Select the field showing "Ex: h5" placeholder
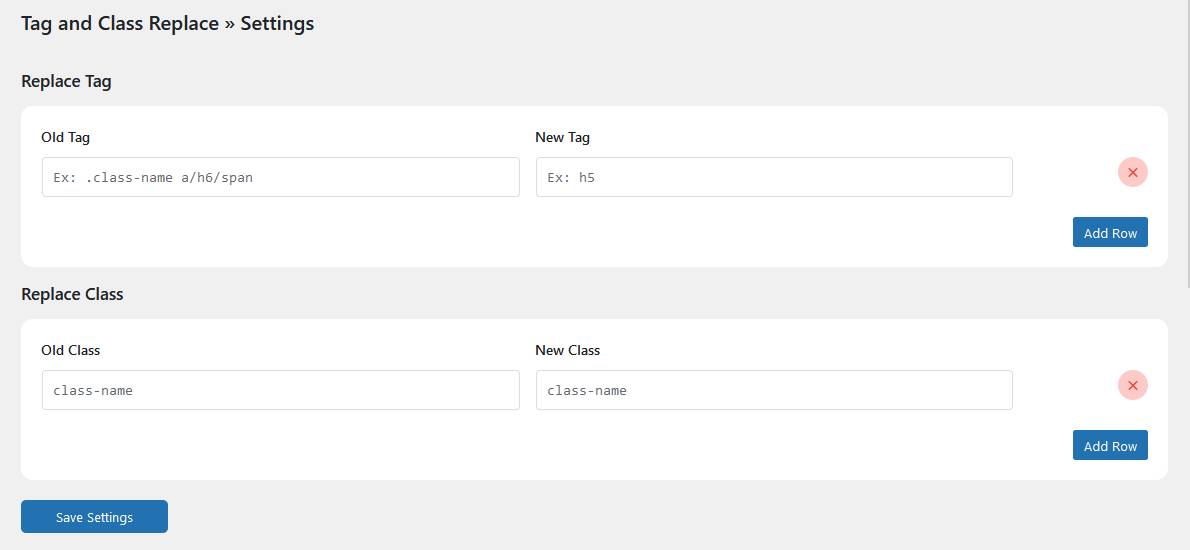The height and width of the screenshot is (550, 1190). point(773,177)
